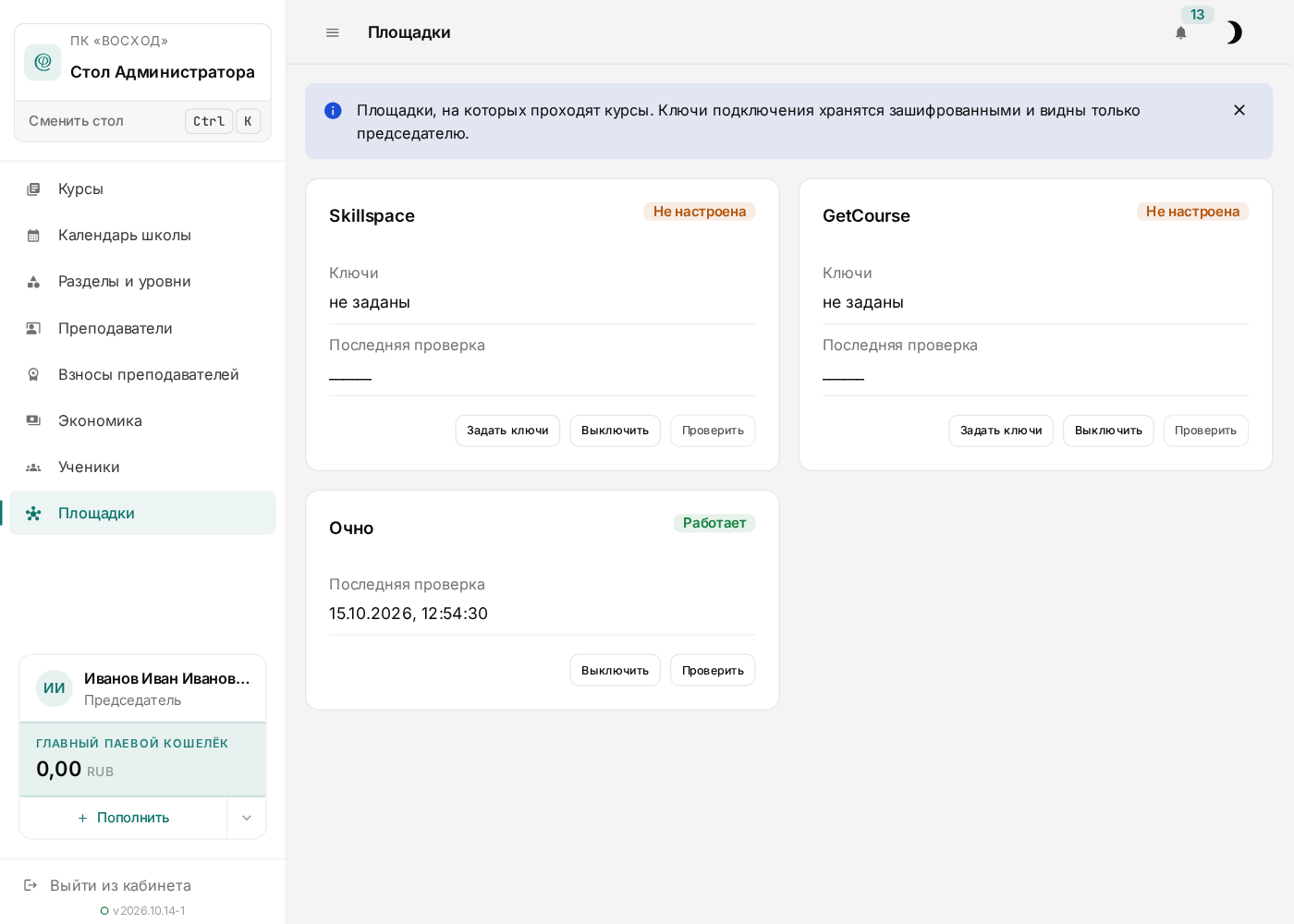Go to Взносы преподавателей
Viewport: 1294px width, 924px height.
[142, 374]
